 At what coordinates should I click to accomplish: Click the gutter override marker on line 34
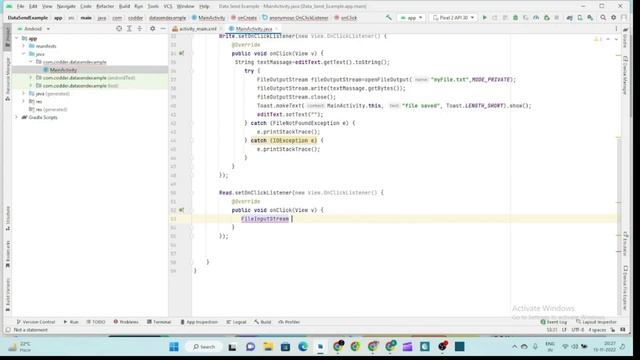[181, 53]
